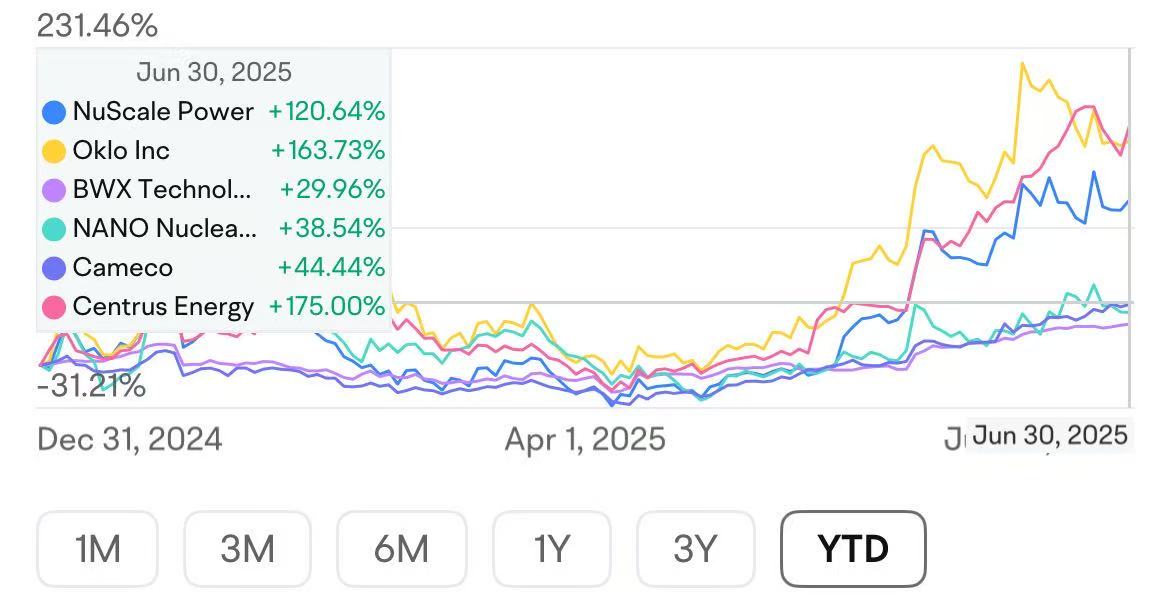
Task: Click the NuScale Power blue legend dot
Action: pyautogui.click(x=54, y=112)
